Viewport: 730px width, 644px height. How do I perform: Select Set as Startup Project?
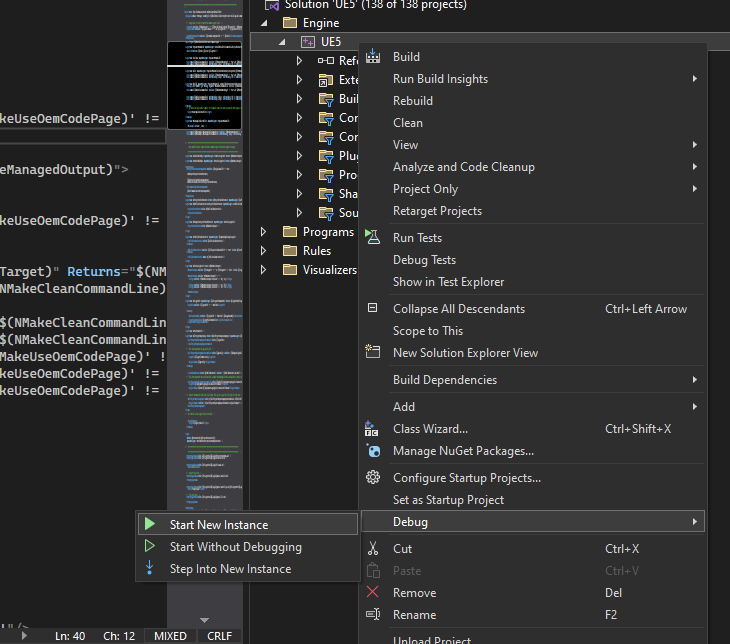coord(533,500)
